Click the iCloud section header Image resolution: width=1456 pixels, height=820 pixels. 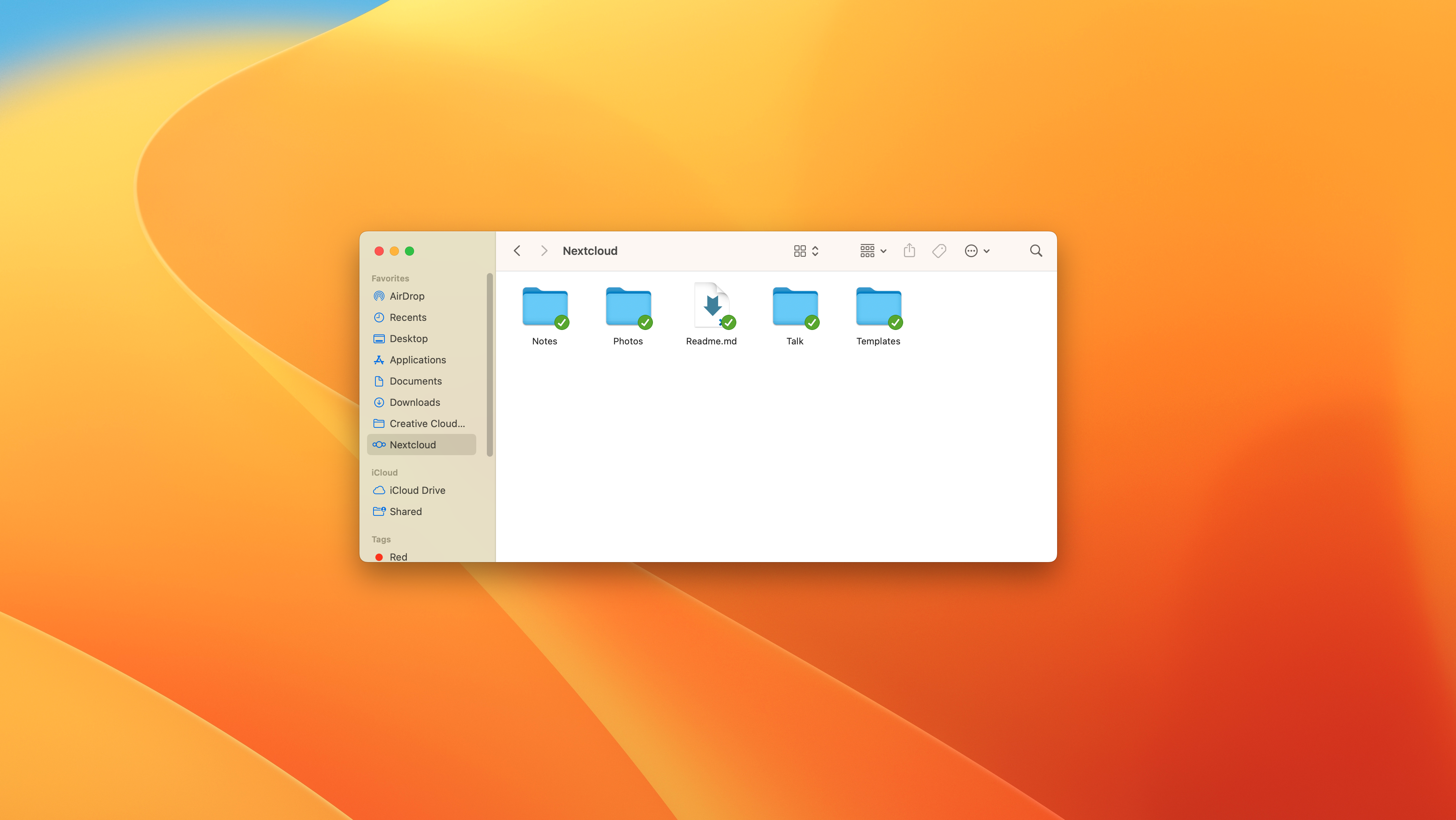click(x=384, y=472)
